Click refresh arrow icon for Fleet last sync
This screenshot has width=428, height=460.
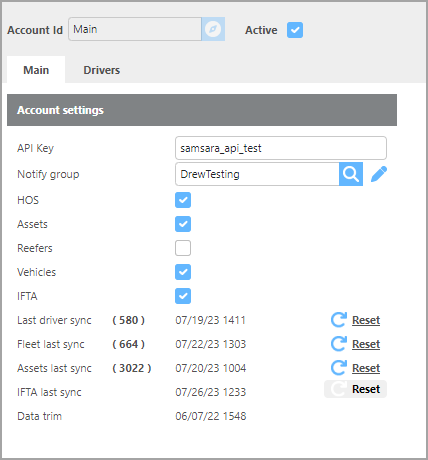pos(339,344)
